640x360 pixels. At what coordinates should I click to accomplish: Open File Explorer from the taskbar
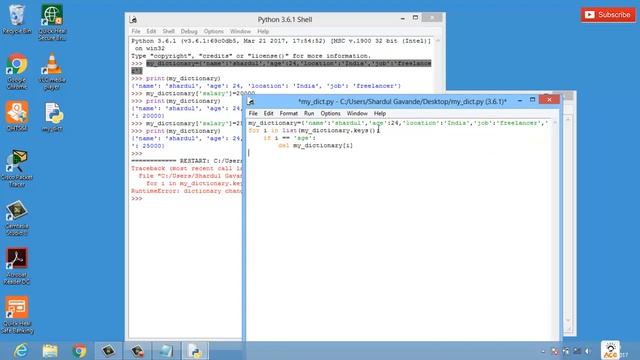[x=50, y=351]
